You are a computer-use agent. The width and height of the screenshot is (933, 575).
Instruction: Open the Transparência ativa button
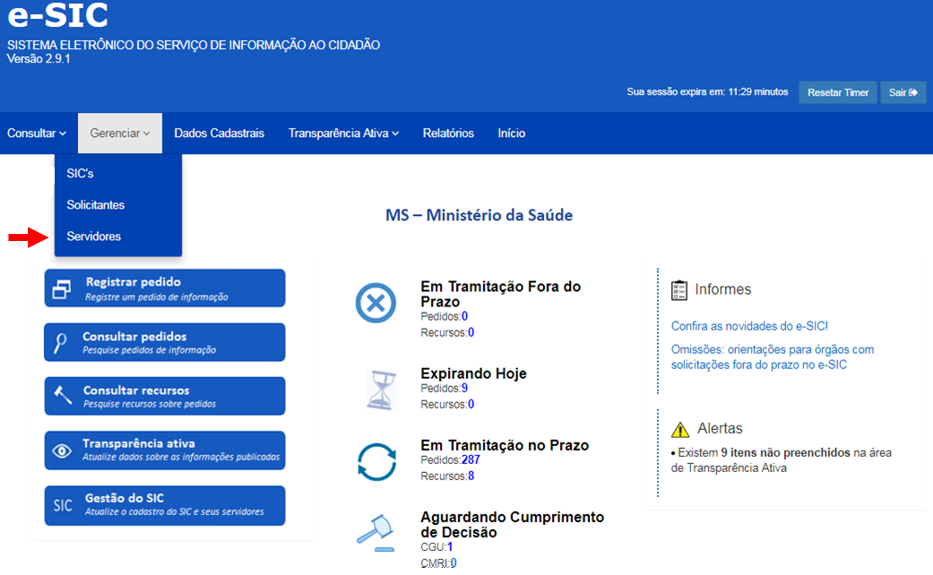point(165,451)
